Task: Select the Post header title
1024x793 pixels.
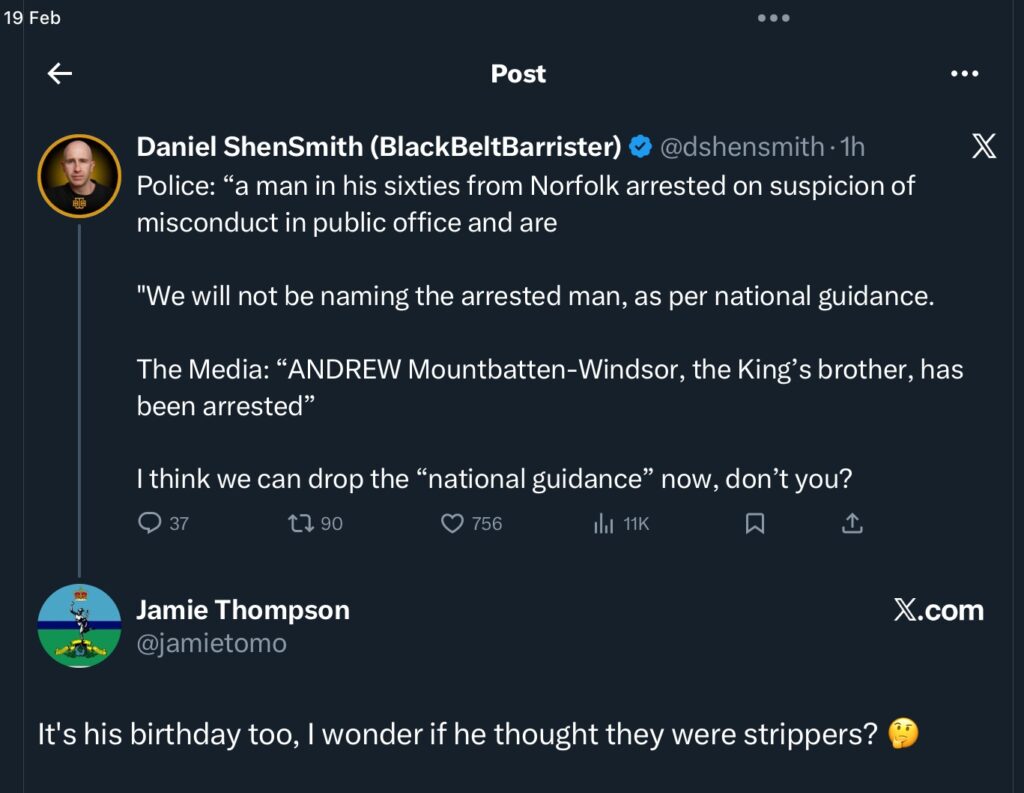Action: [x=518, y=73]
